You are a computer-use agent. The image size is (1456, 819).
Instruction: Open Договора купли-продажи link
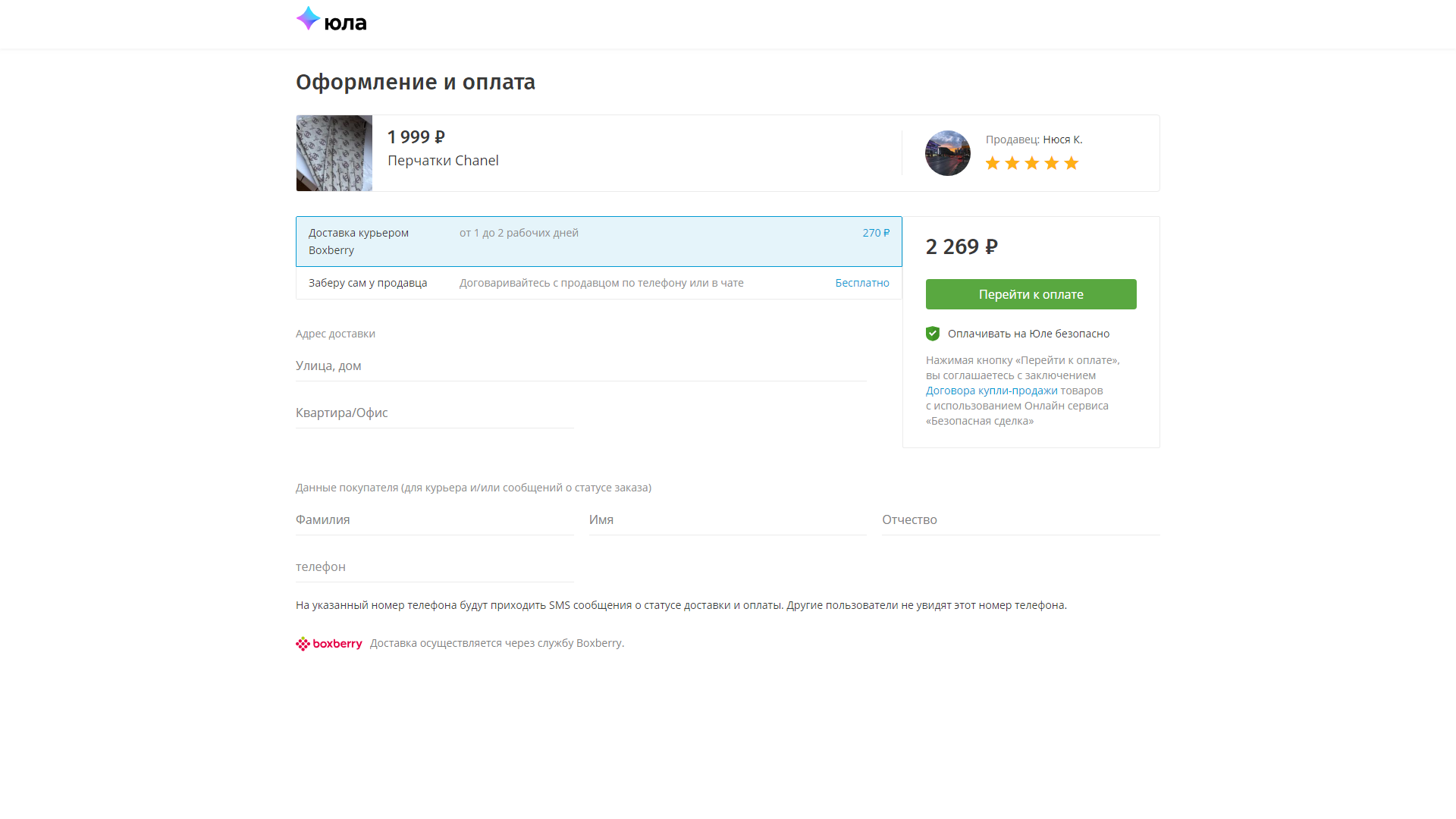point(991,391)
